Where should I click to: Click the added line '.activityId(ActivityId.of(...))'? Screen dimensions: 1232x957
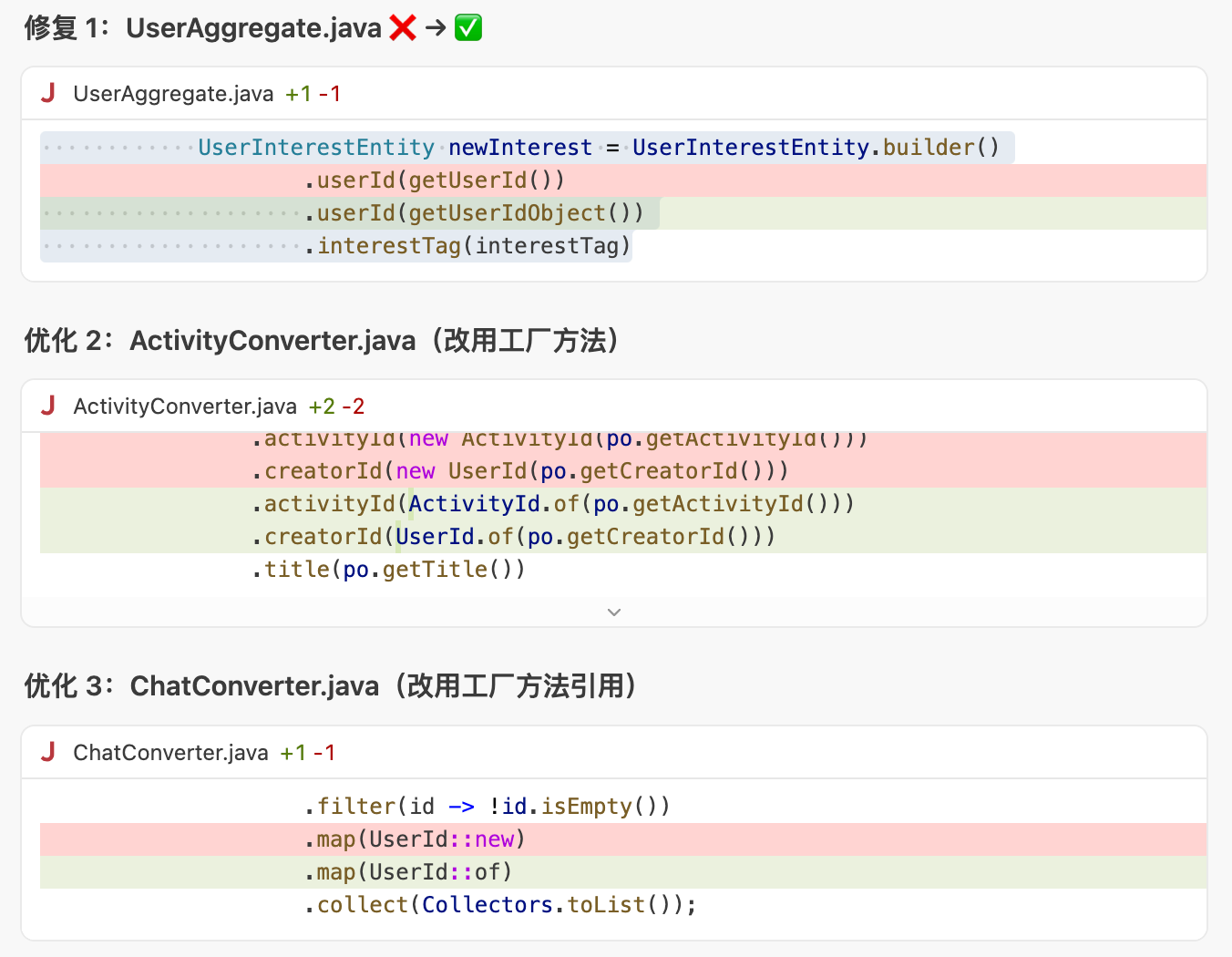click(x=623, y=504)
